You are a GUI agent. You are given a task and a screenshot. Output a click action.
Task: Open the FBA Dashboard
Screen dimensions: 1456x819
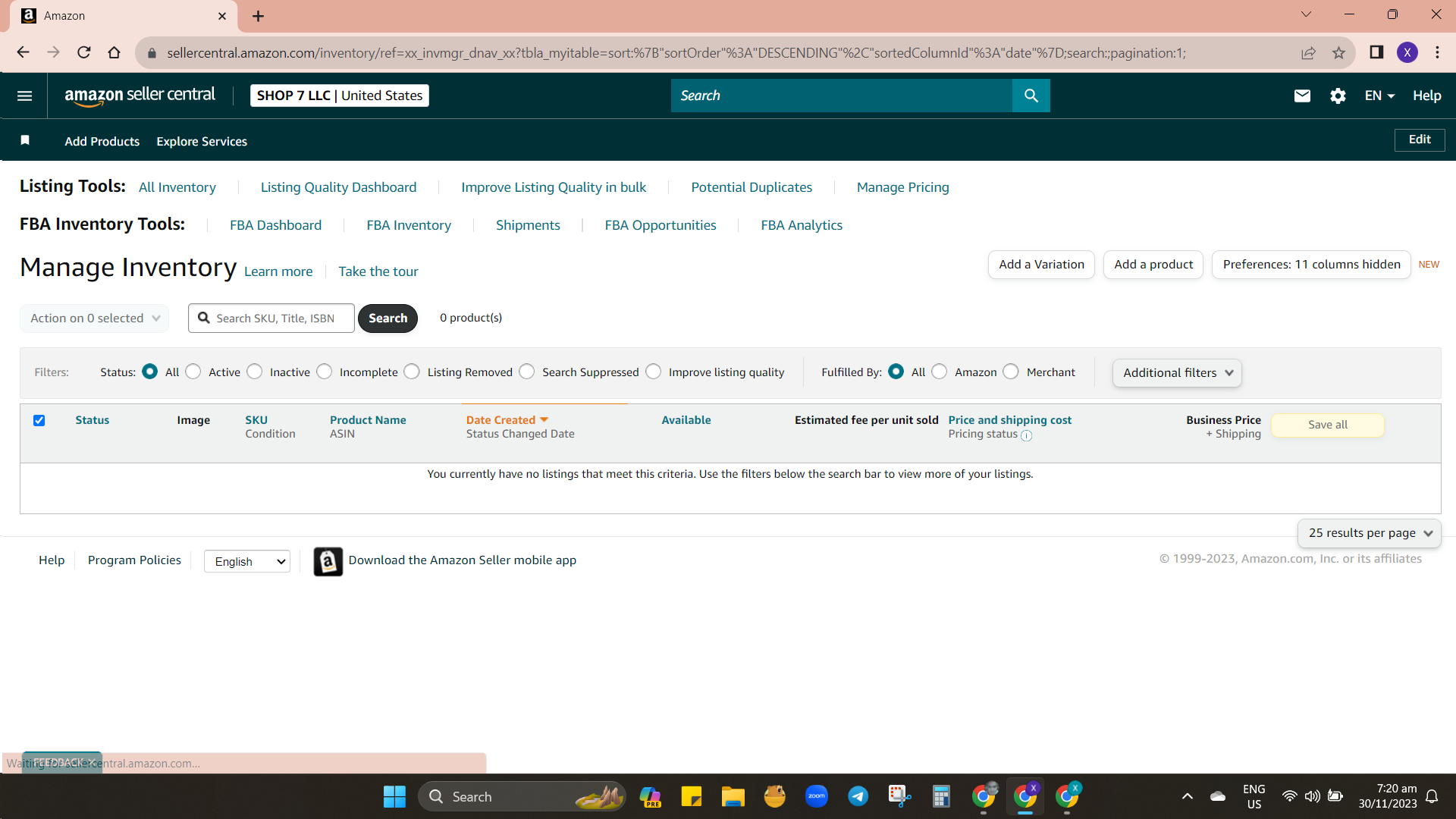tap(276, 225)
